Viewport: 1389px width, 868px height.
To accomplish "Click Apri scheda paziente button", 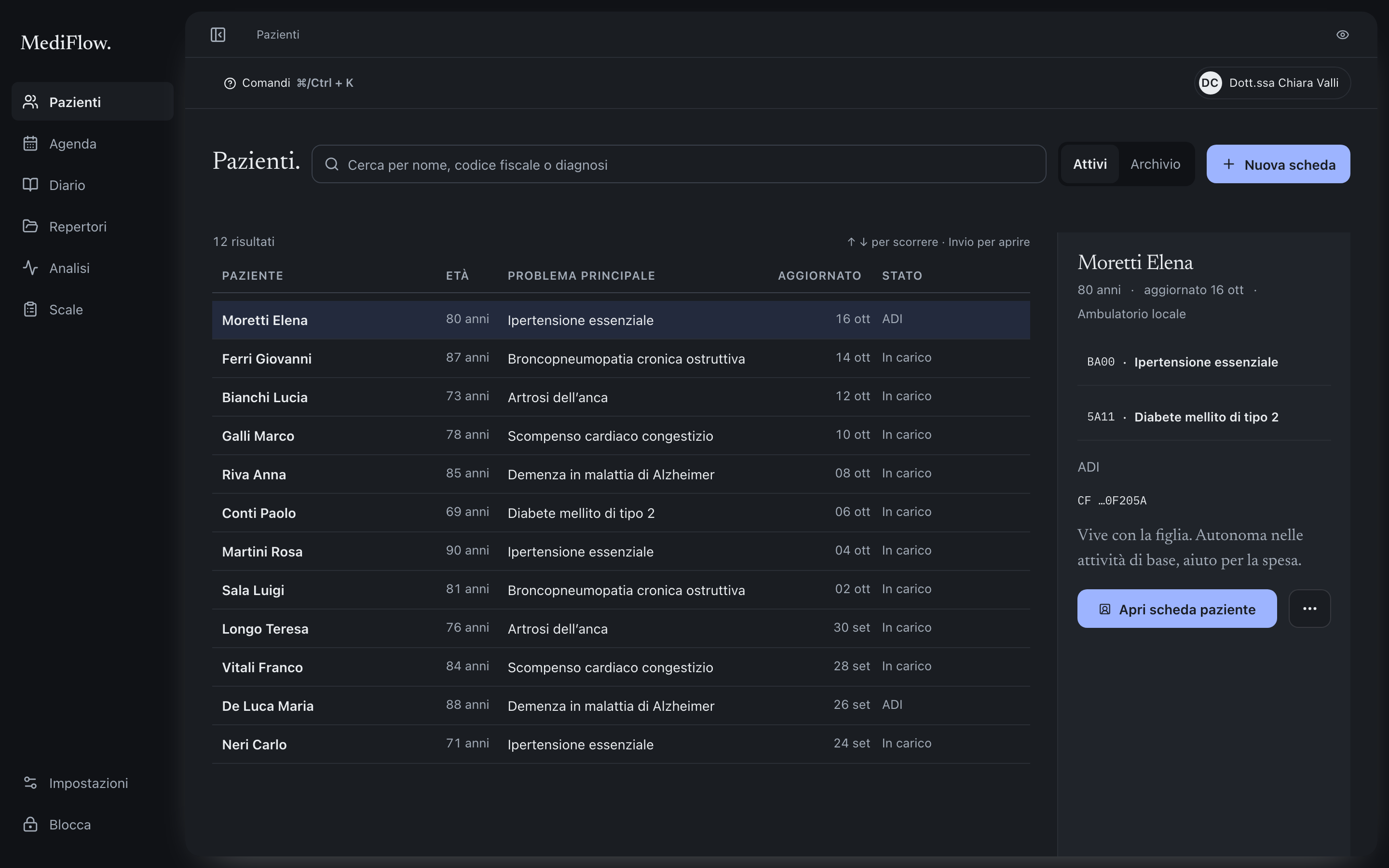I will click(1177, 609).
